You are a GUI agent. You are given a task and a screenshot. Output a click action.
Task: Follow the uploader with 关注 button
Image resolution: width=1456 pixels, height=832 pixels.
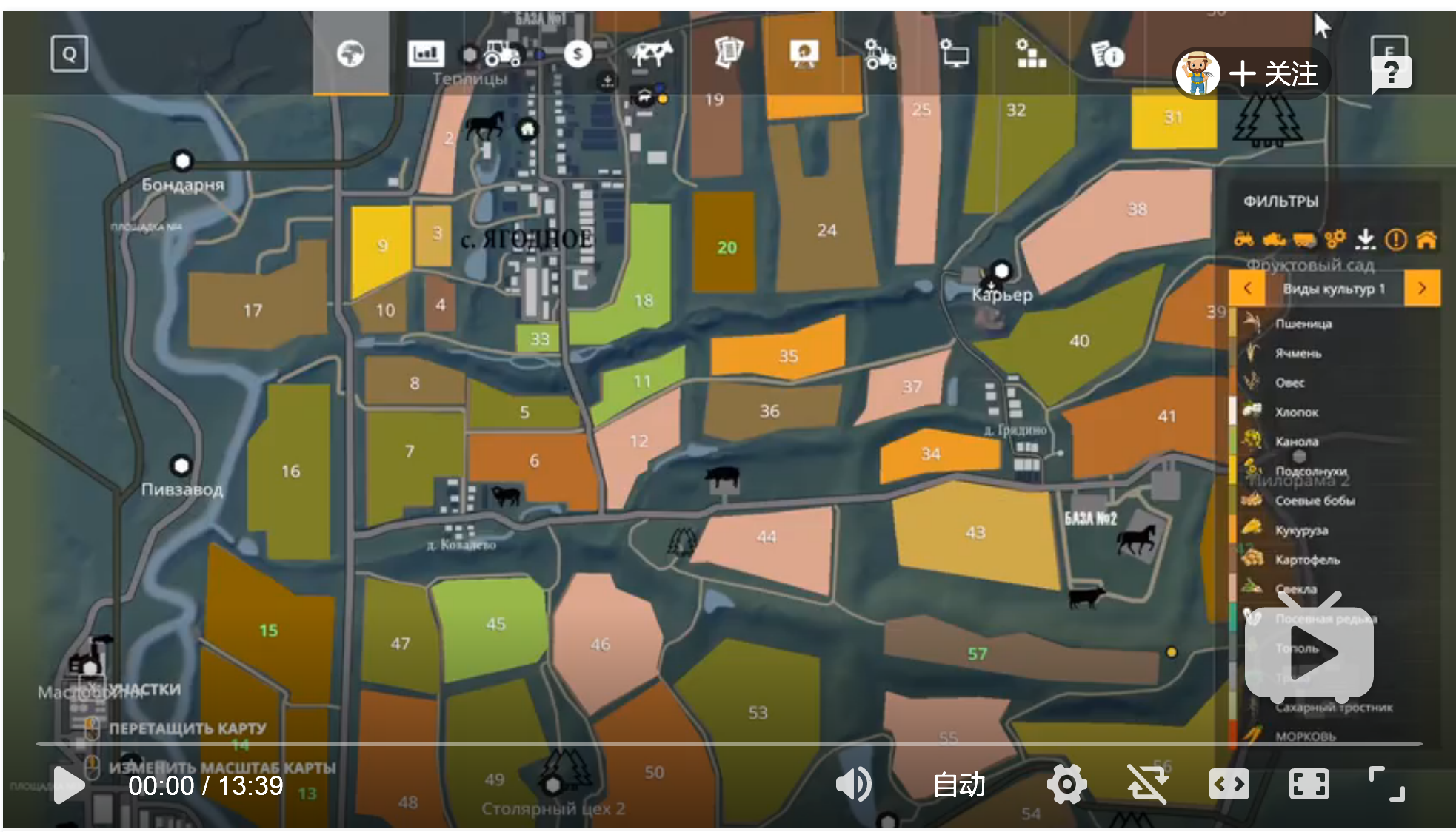(1274, 73)
